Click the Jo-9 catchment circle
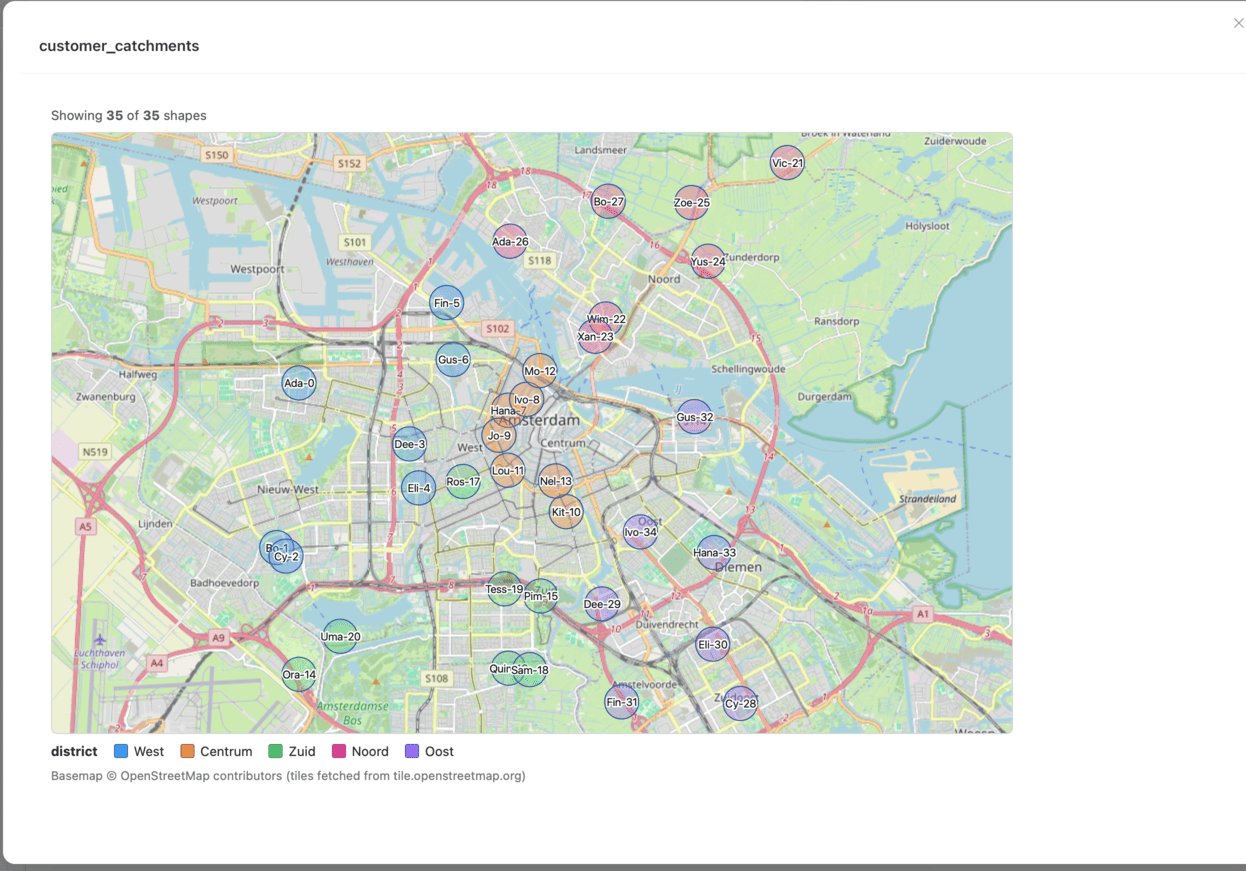This screenshot has width=1246, height=871. 499,435
